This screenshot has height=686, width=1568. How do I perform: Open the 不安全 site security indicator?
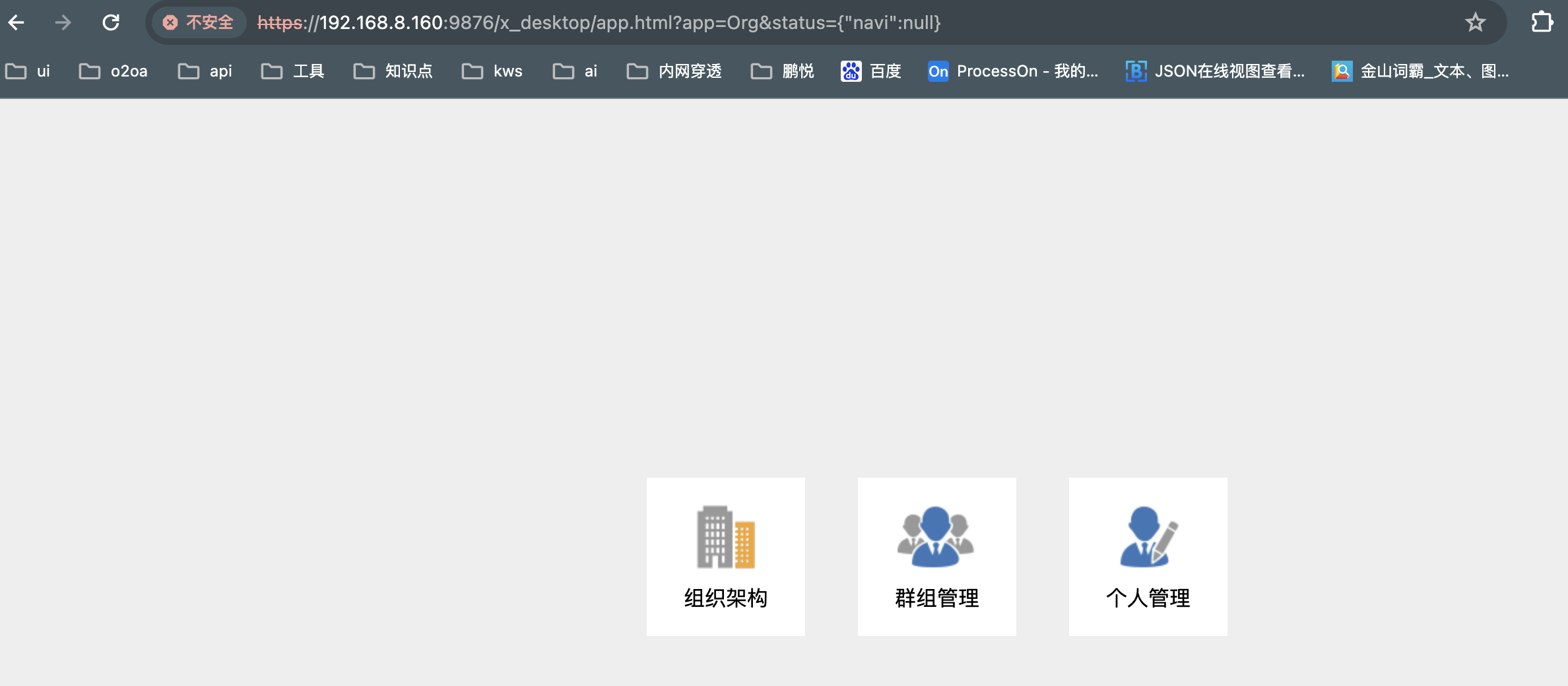pos(198,23)
